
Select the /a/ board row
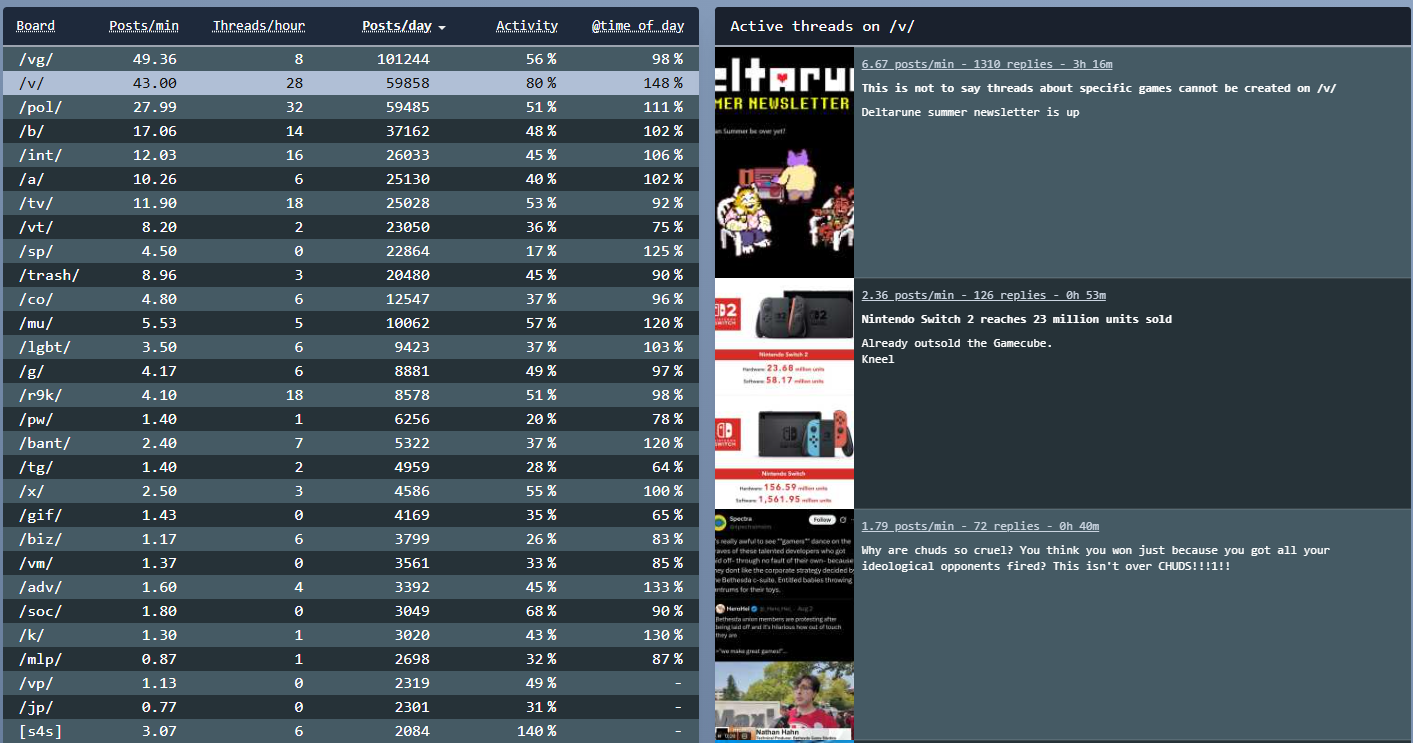tap(351, 179)
